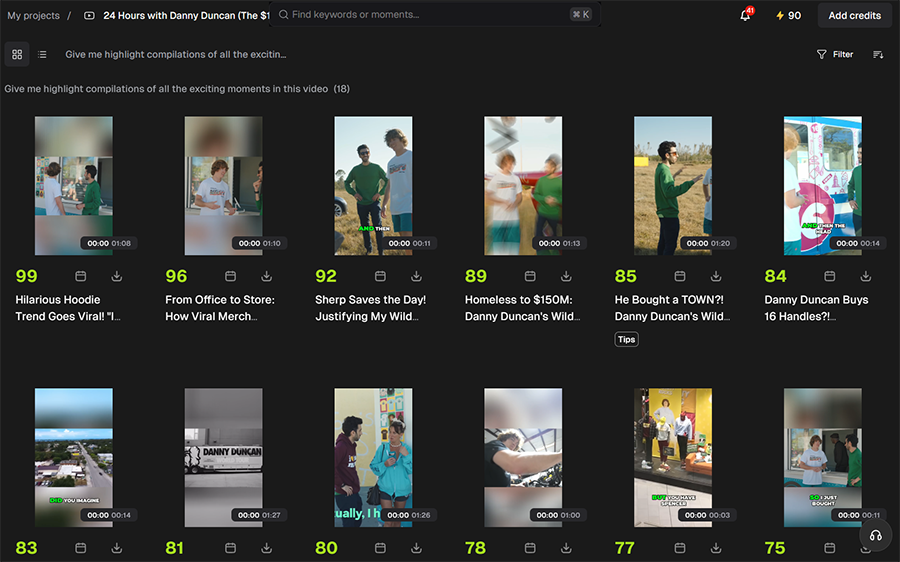Screen dimensions: 900x562
Task: Download the clip scored 81
Action: pyautogui.click(x=266, y=548)
